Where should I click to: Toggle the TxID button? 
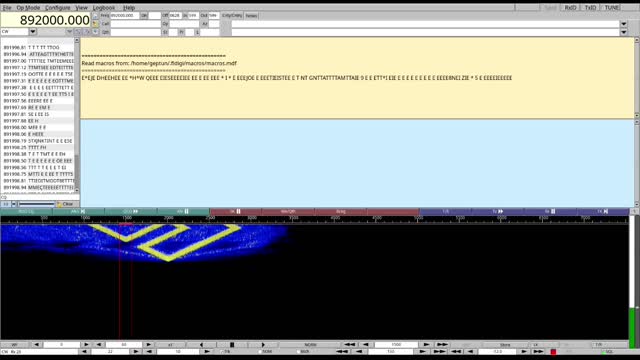click(590, 7)
